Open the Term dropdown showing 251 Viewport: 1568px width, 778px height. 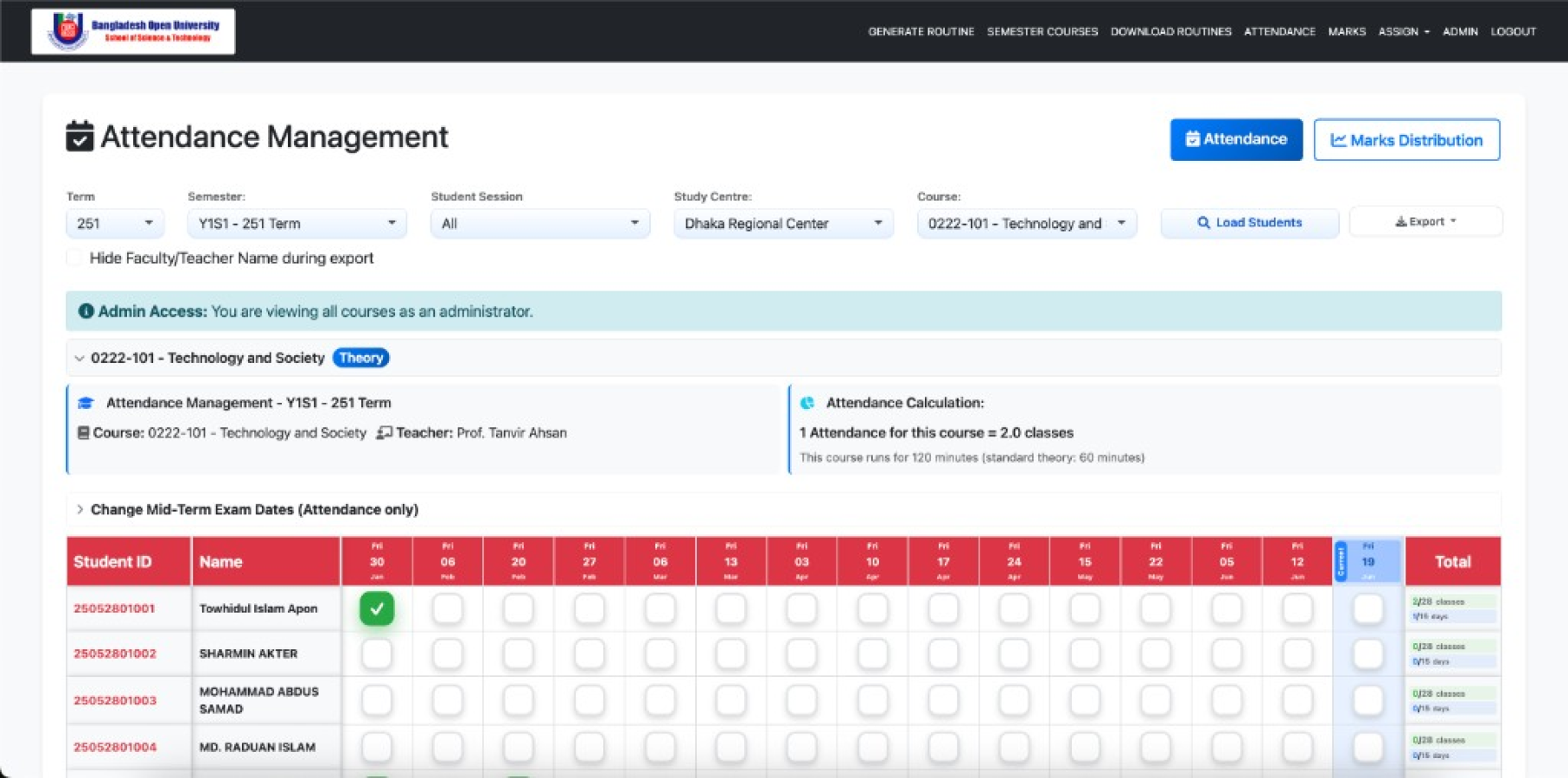click(115, 223)
